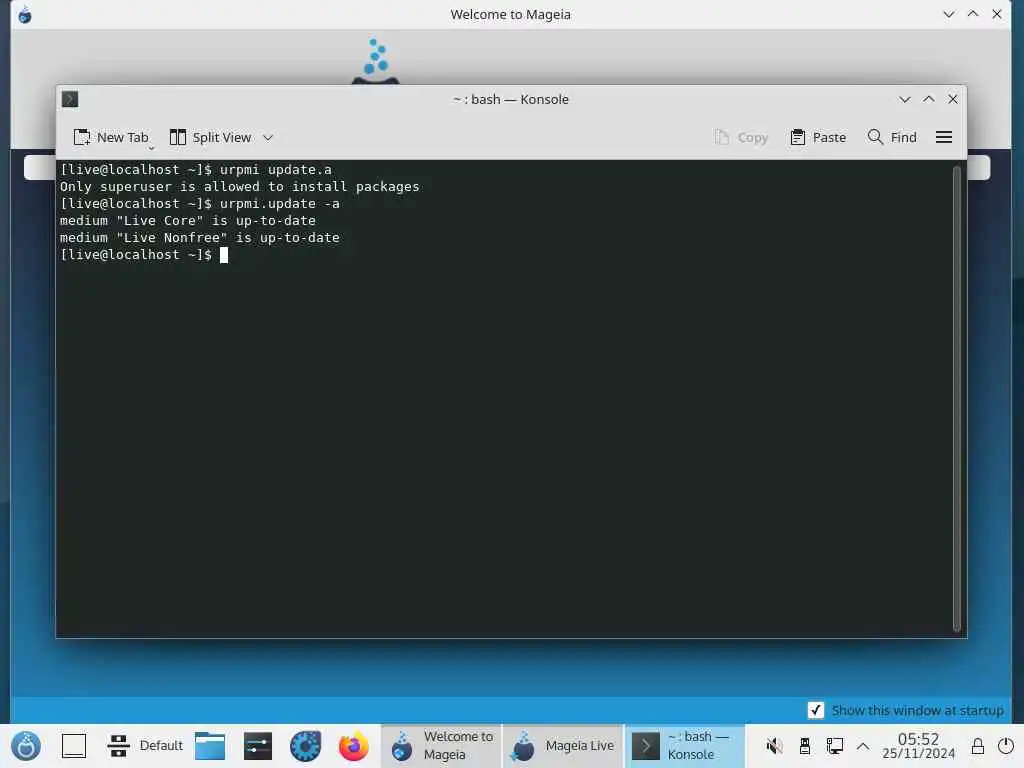Click the "Only superuser is allowed" output line
Viewport: 1024px width, 768px height.
point(240,187)
